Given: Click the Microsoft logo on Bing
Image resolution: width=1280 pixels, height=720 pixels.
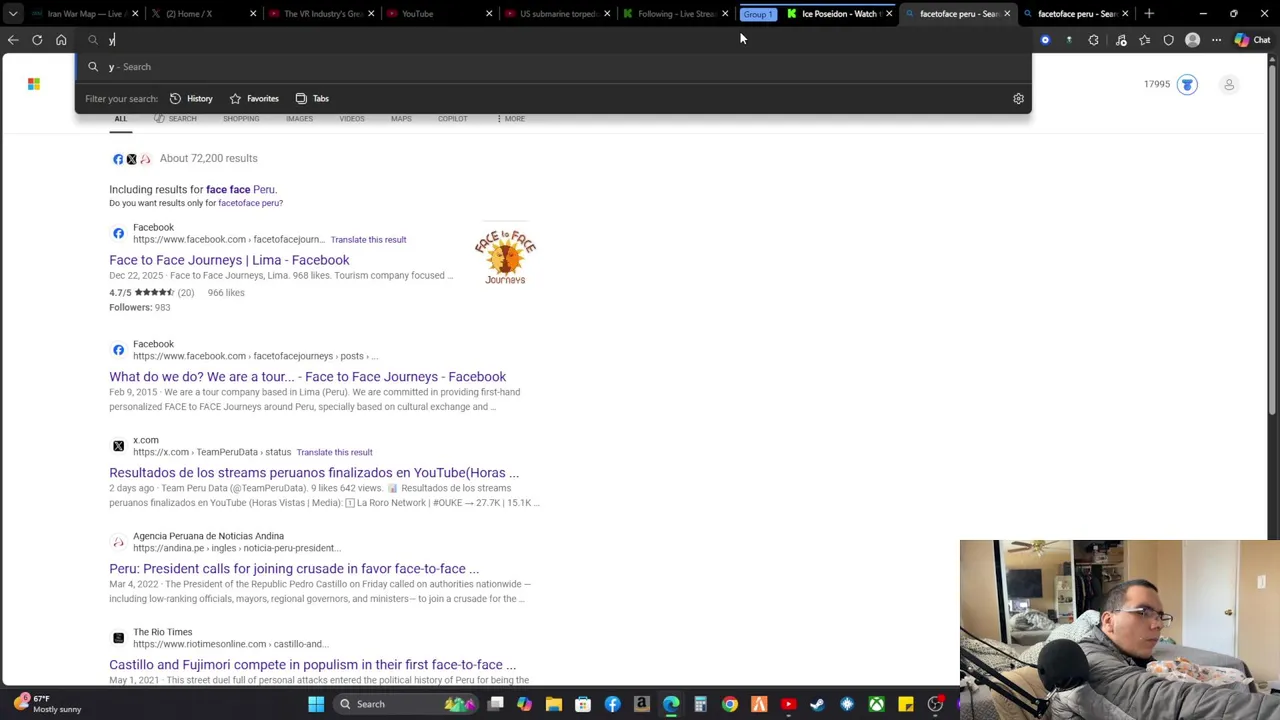Looking at the screenshot, I should click(x=34, y=84).
